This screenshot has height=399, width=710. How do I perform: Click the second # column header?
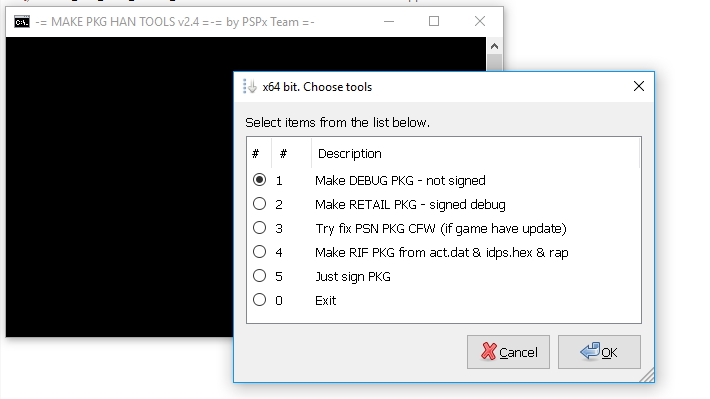pyautogui.click(x=292, y=154)
